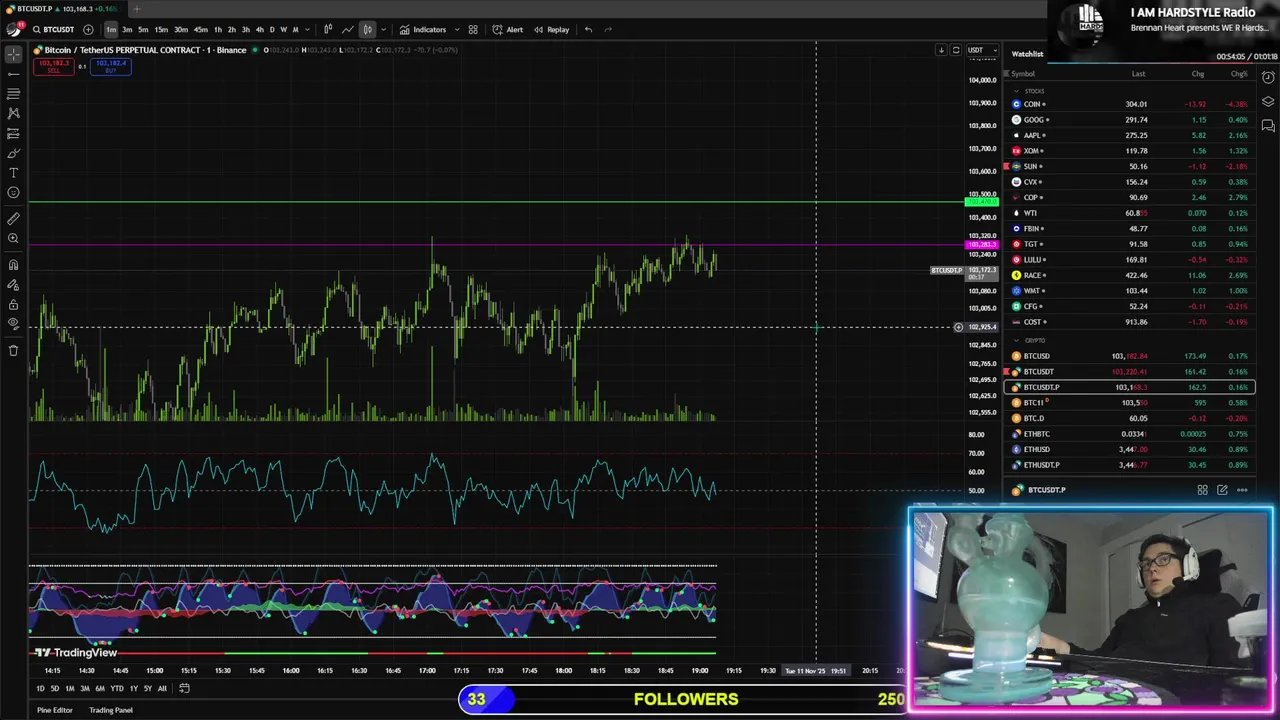Toggle stay in drawing mode

[x=13, y=285]
